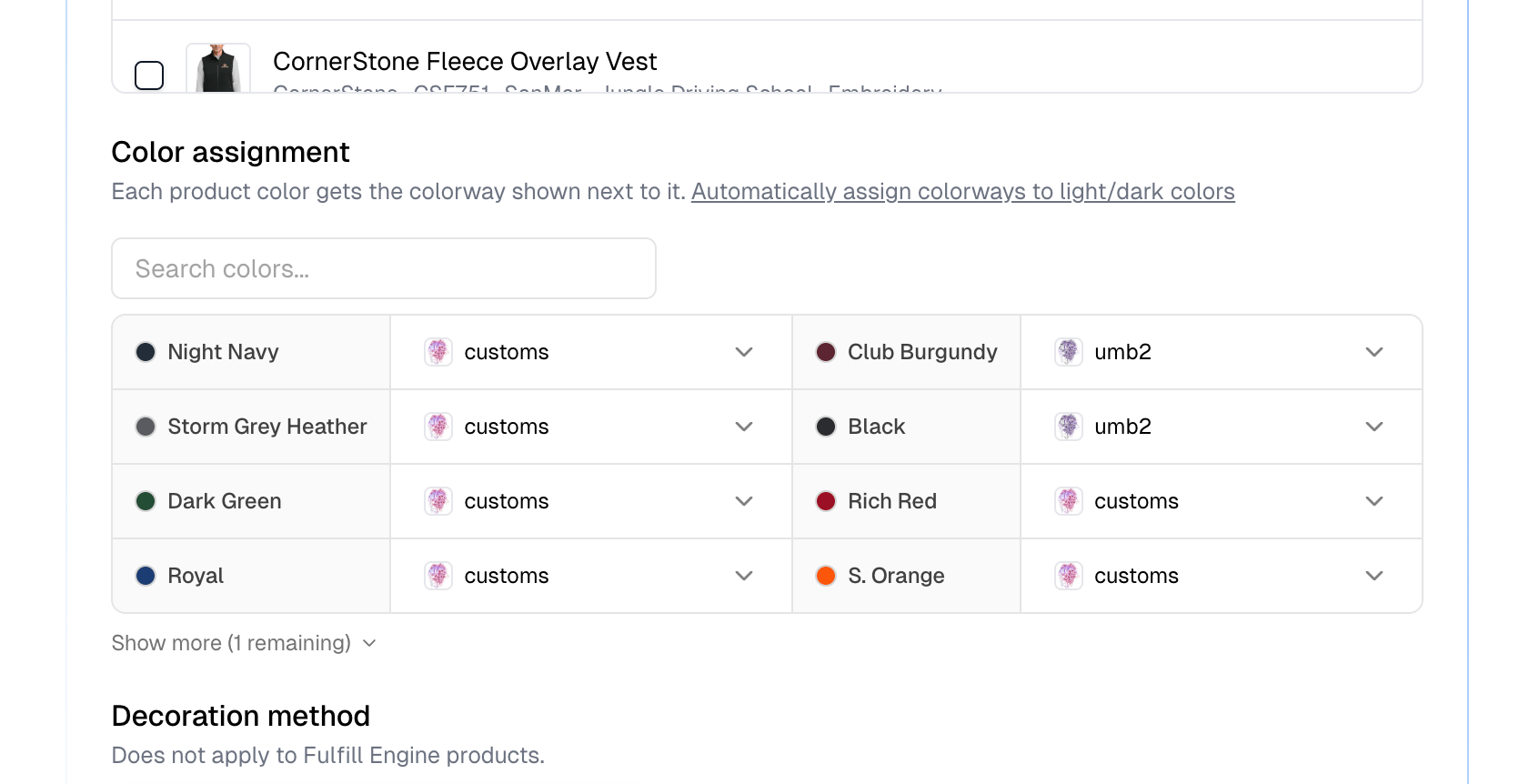This screenshot has width=1539, height=784.
Task: Focus the Search colors field
Action: [x=384, y=268]
